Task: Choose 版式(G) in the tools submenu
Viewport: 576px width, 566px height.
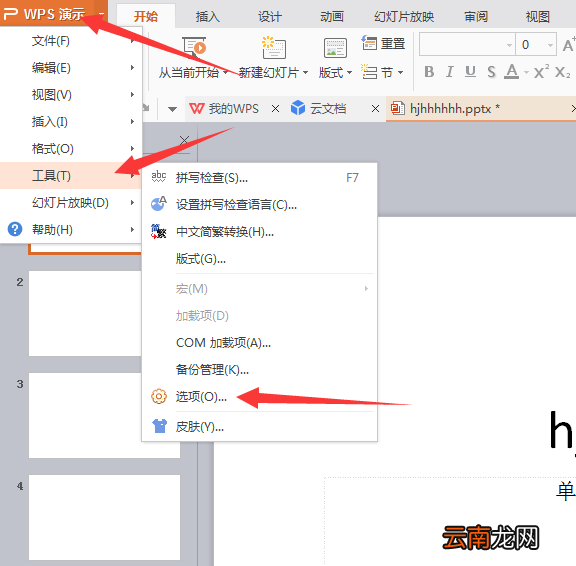Action: click(259, 259)
